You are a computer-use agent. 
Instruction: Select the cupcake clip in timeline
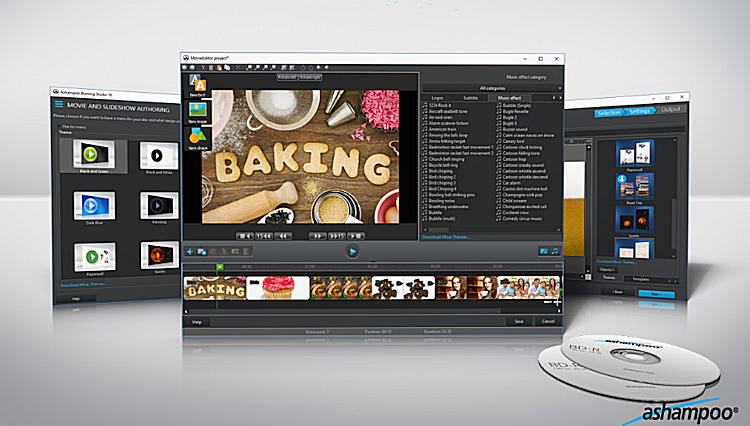point(277,289)
